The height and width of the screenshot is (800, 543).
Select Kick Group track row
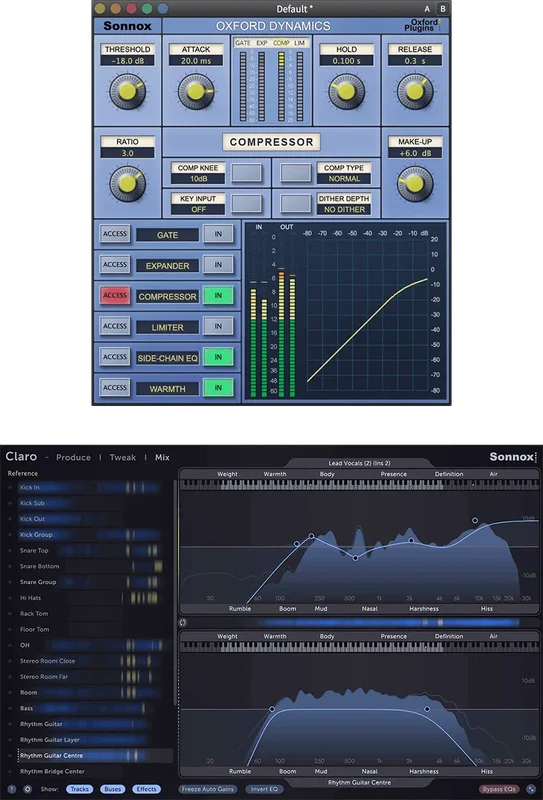pyautogui.click(x=95, y=535)
